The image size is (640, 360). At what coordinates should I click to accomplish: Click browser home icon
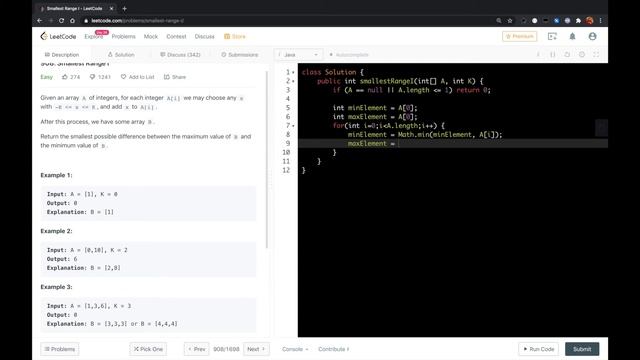tap(72, 20)
